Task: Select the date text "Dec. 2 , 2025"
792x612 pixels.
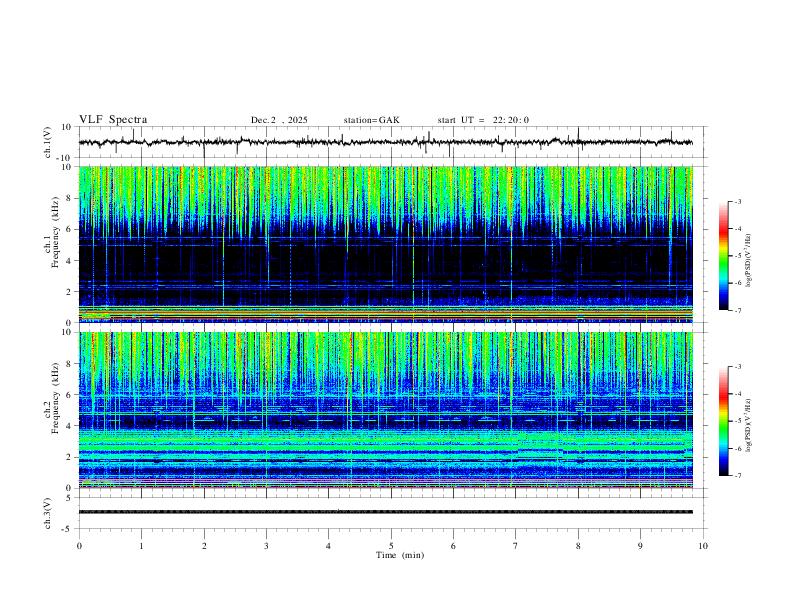Action: [x=279, y=120]
